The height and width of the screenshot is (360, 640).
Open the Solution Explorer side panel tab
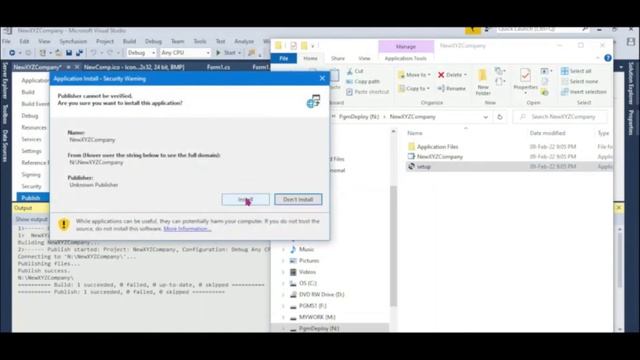pyautogui.click(x=631, y=83)
